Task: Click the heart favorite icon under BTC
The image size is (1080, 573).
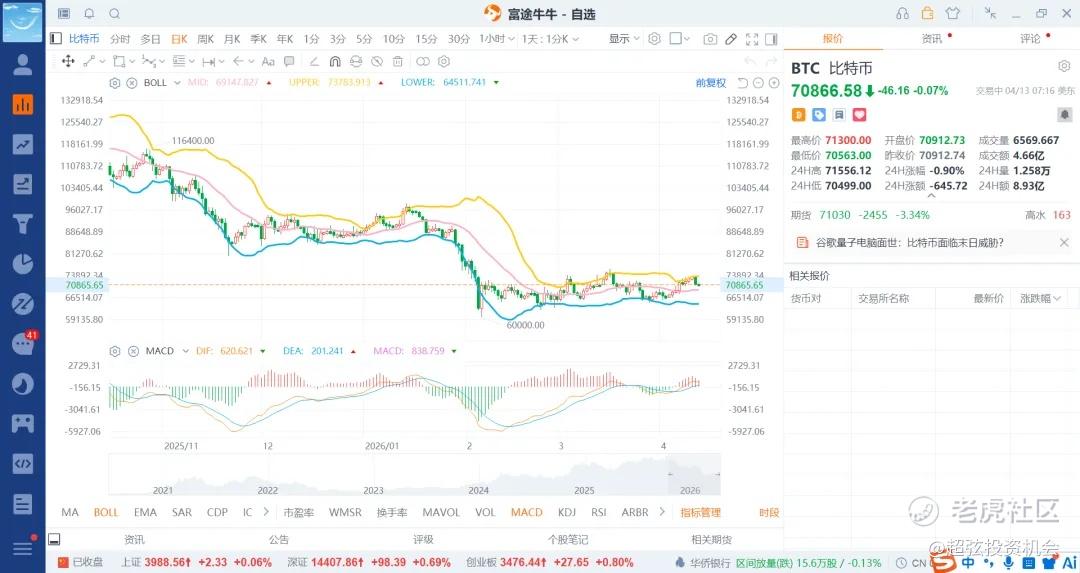Action: [859, 115]
